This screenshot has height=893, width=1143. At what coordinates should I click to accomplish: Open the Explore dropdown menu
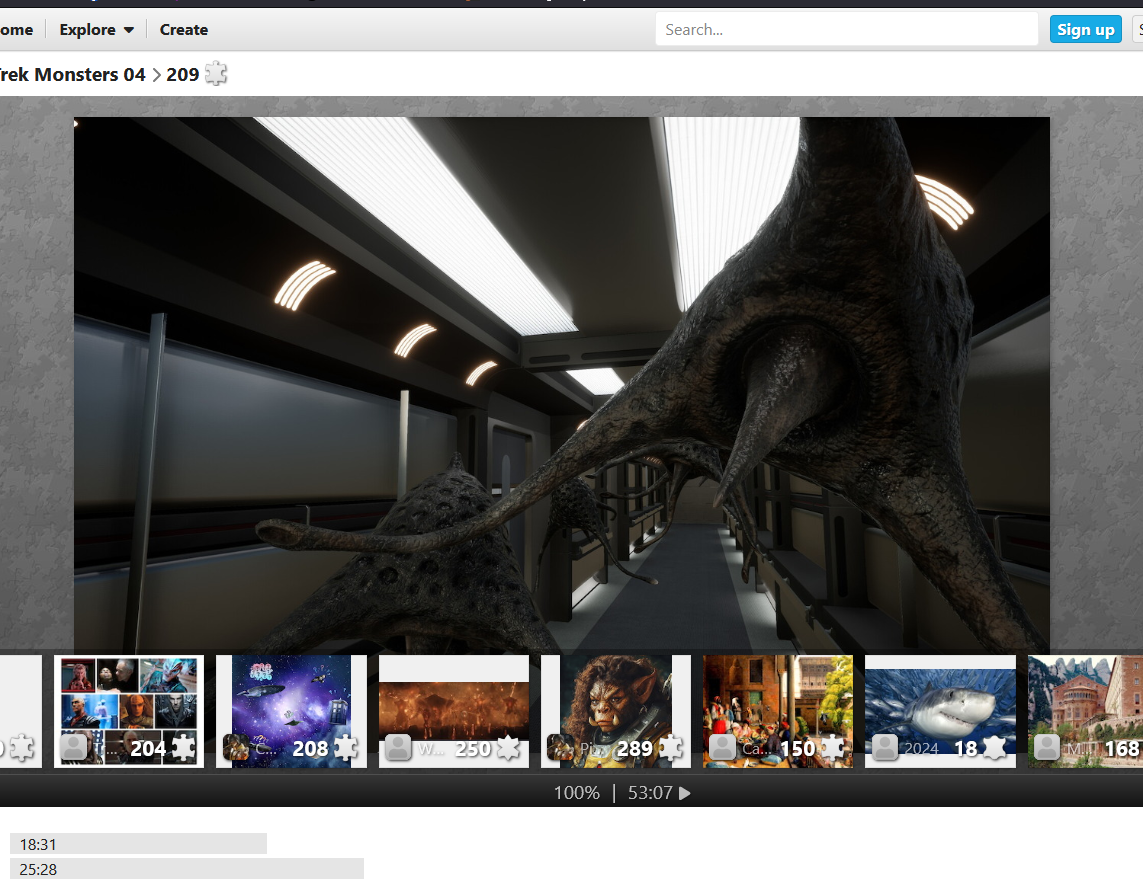click(x=96, y=30)
